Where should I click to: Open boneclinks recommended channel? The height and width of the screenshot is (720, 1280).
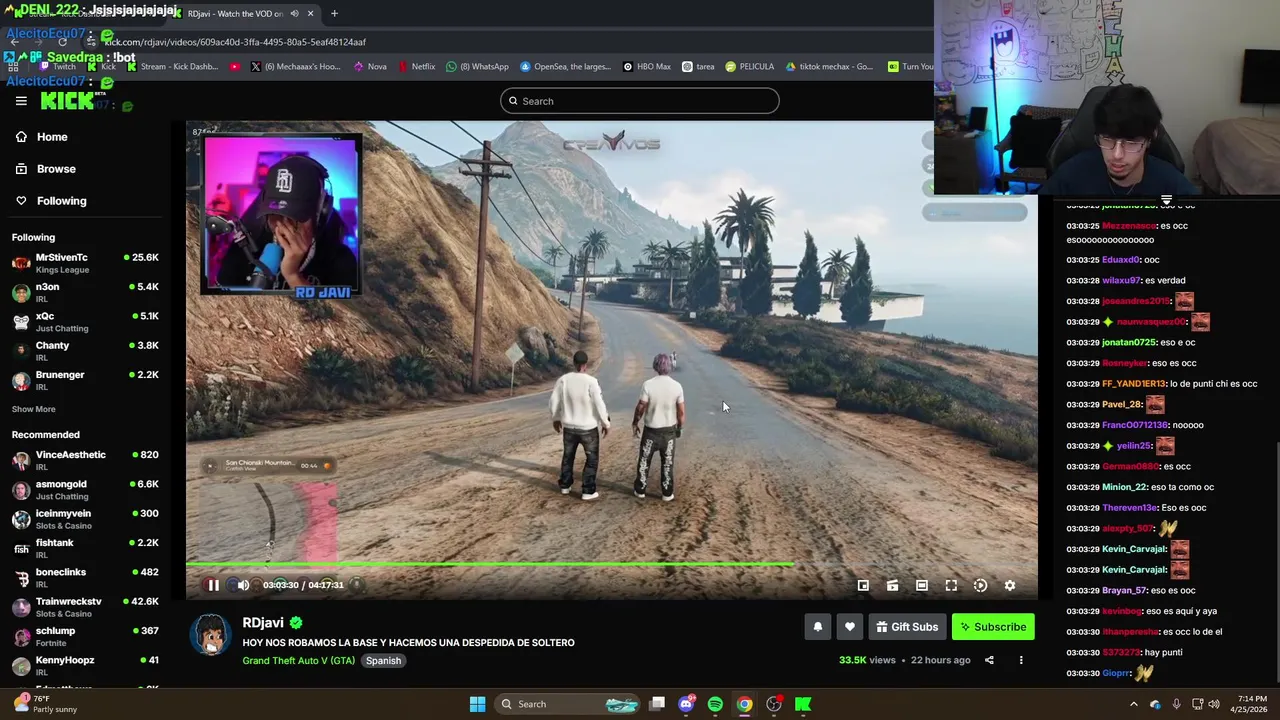(86, 577)
